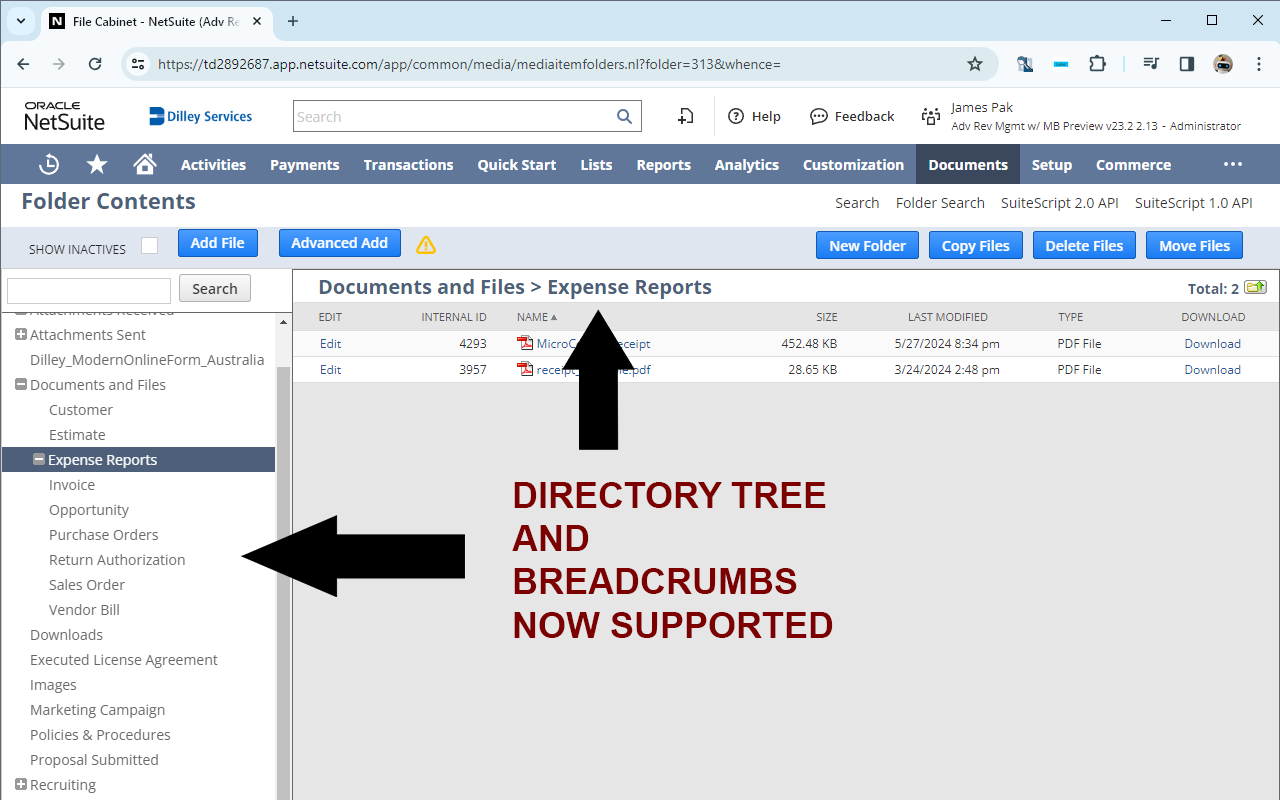Click the Advanced Add button
The image size is (1280, 800).
340,243
